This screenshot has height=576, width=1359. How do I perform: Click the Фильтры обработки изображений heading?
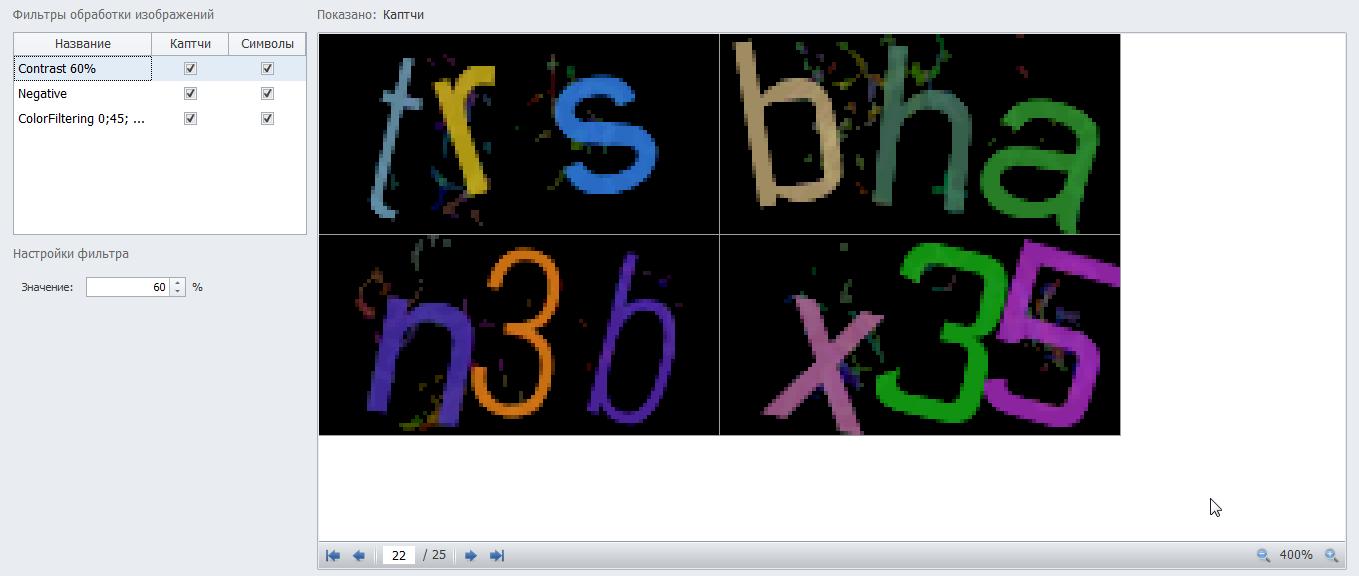(113, 15)
